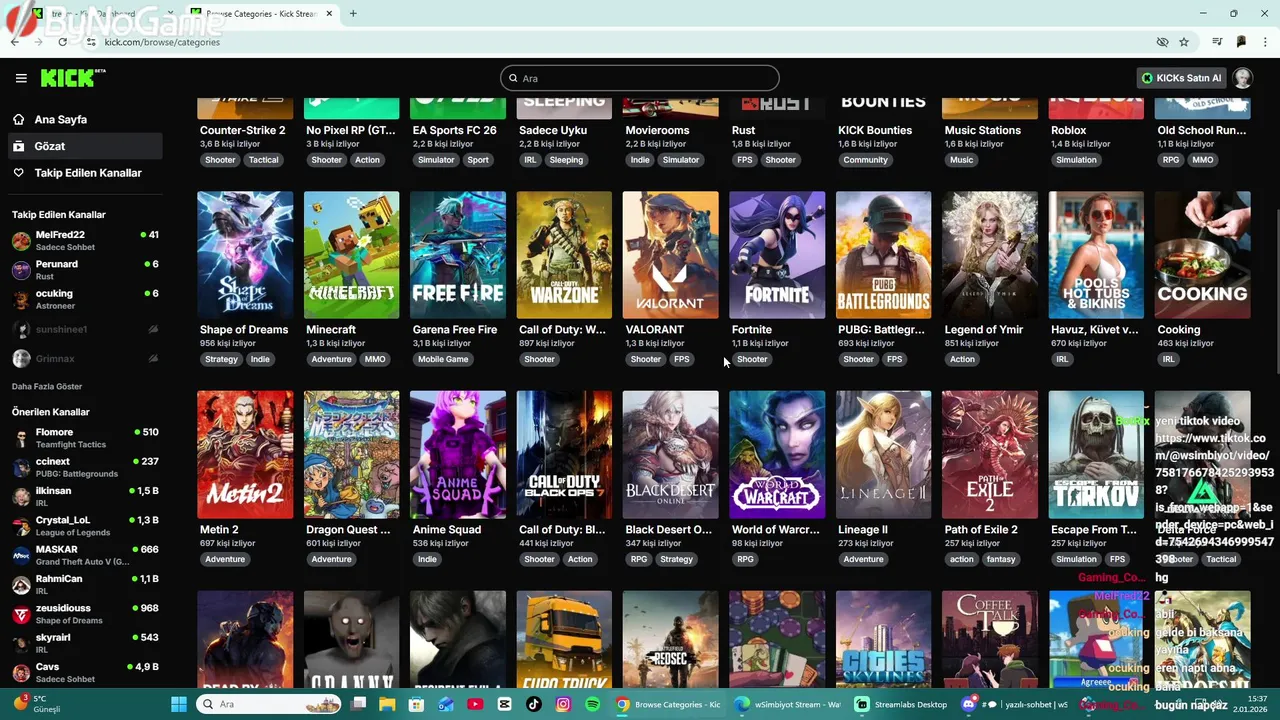Click the Shooter tag under Fortnite

[x=752, y=359]
